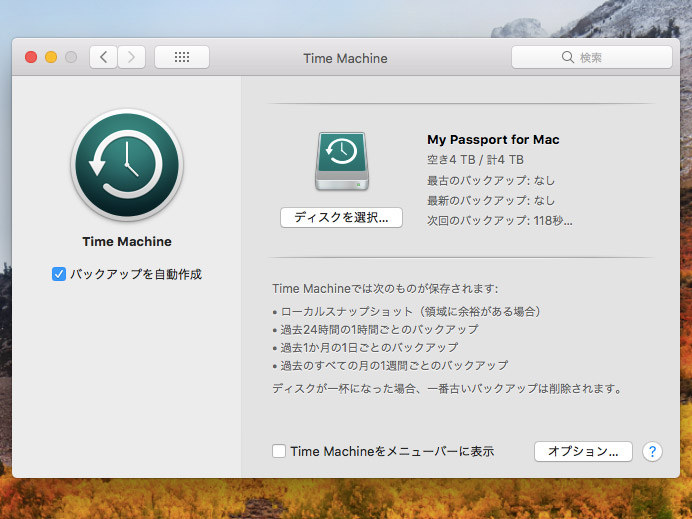Open the オプション... button
Viewport: 692px width, 519px height.
point(583,451)
